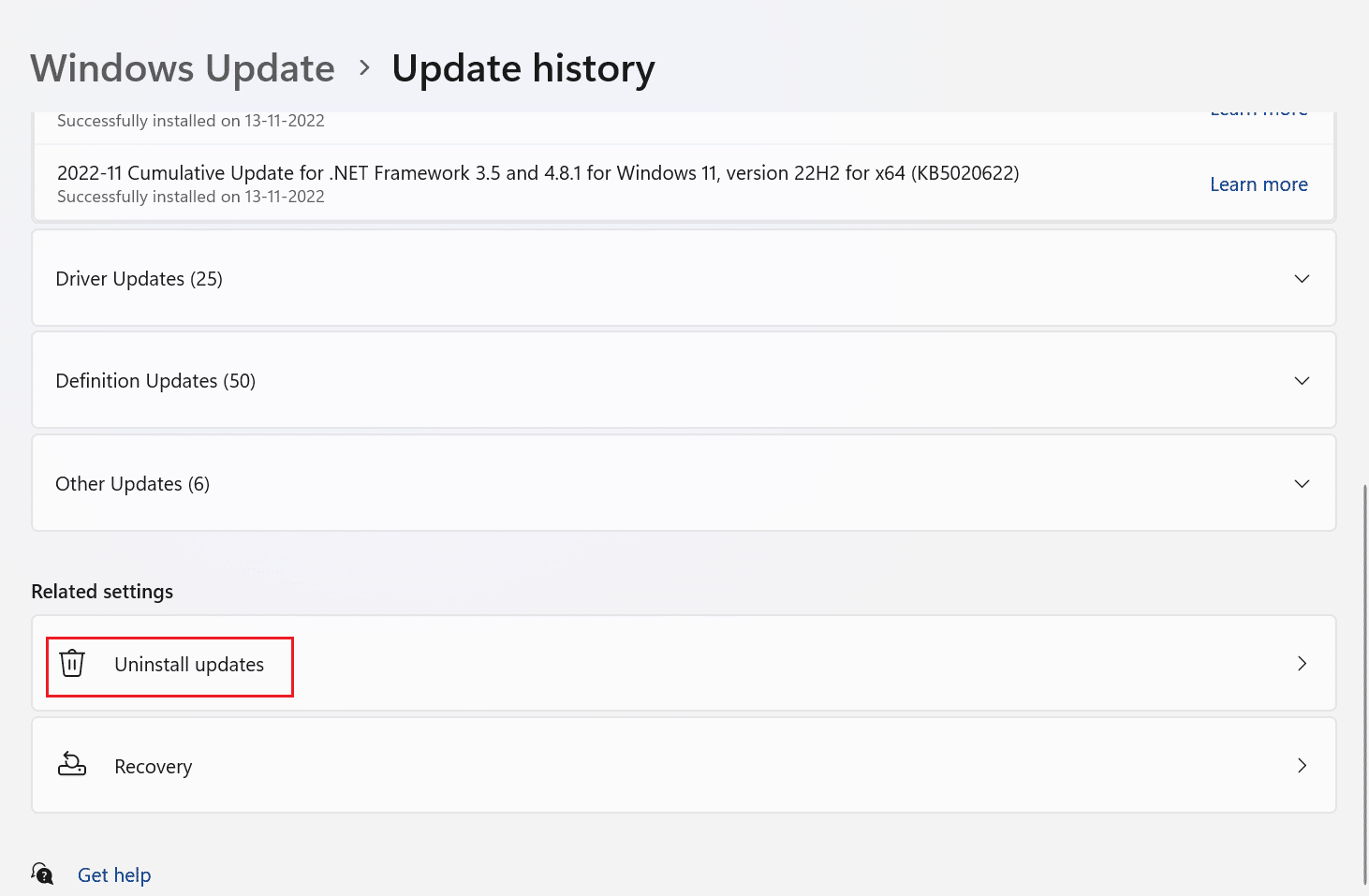Click the right arrow on the Uninstall updates row
This screenshot has height=896, width=1369.
pos(1302,664)
